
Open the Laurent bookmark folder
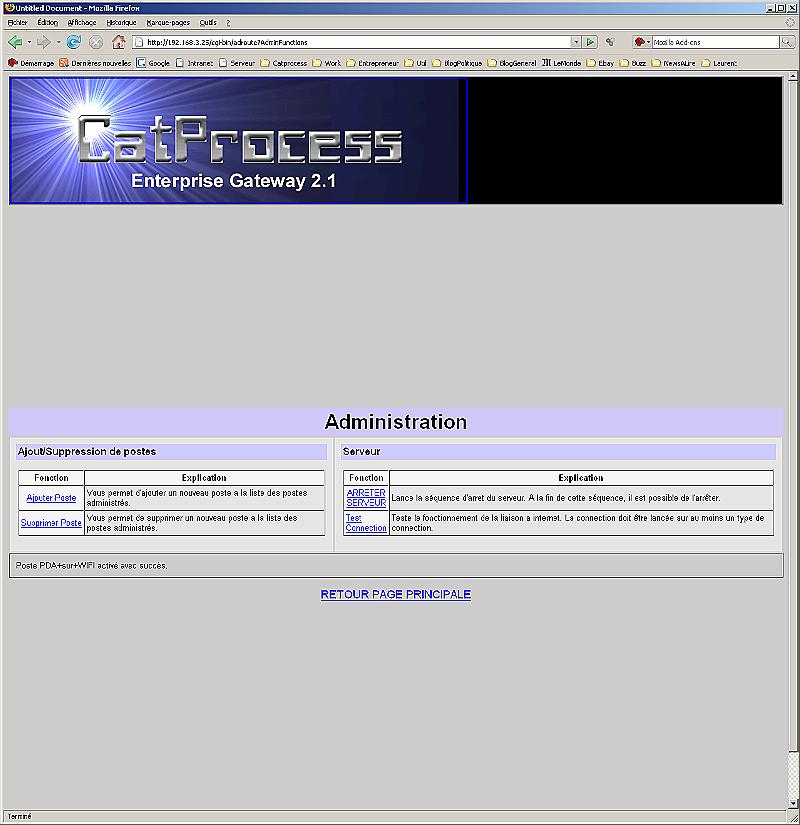[x=719, y=63]
